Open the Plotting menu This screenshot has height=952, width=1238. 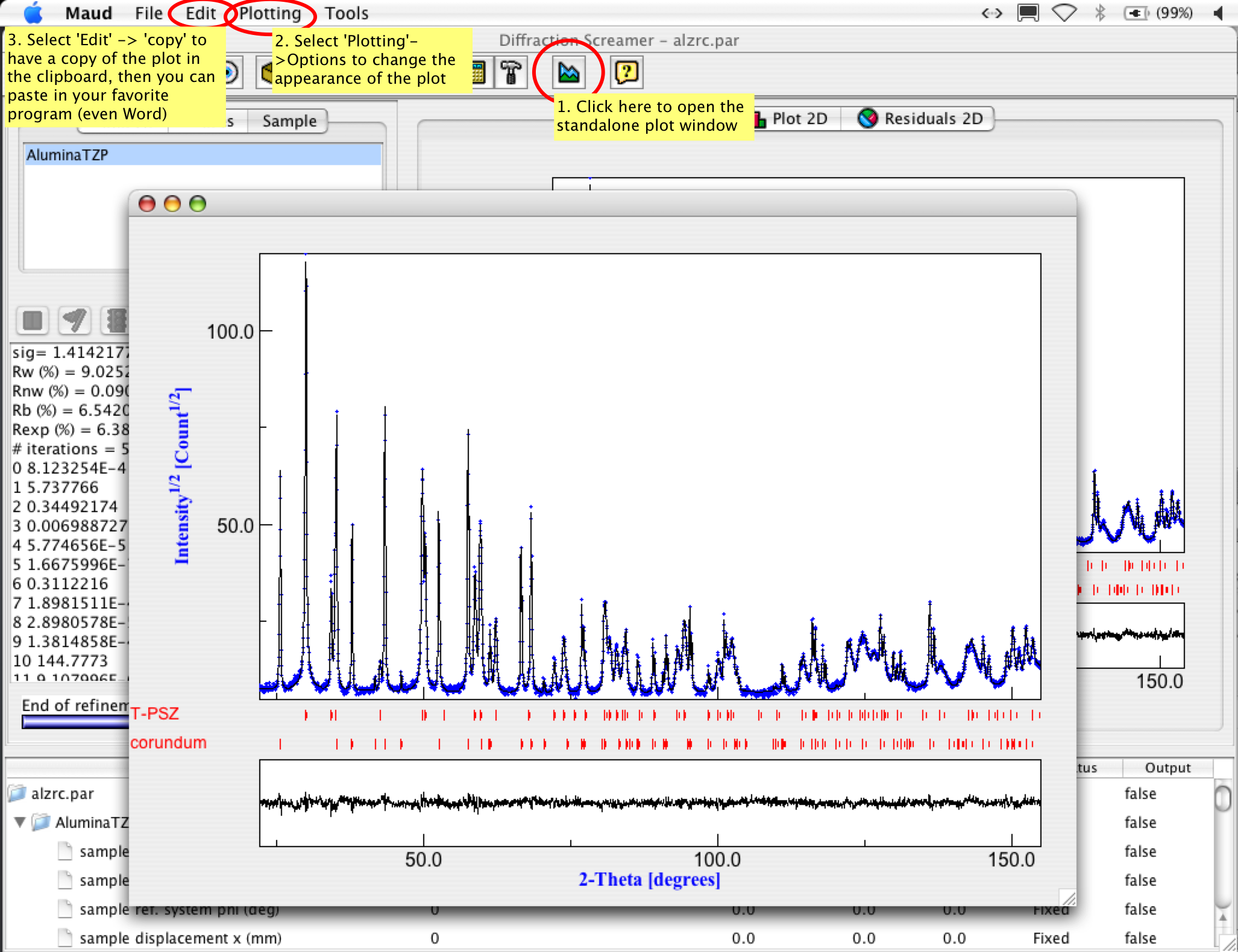coord(269,13)
